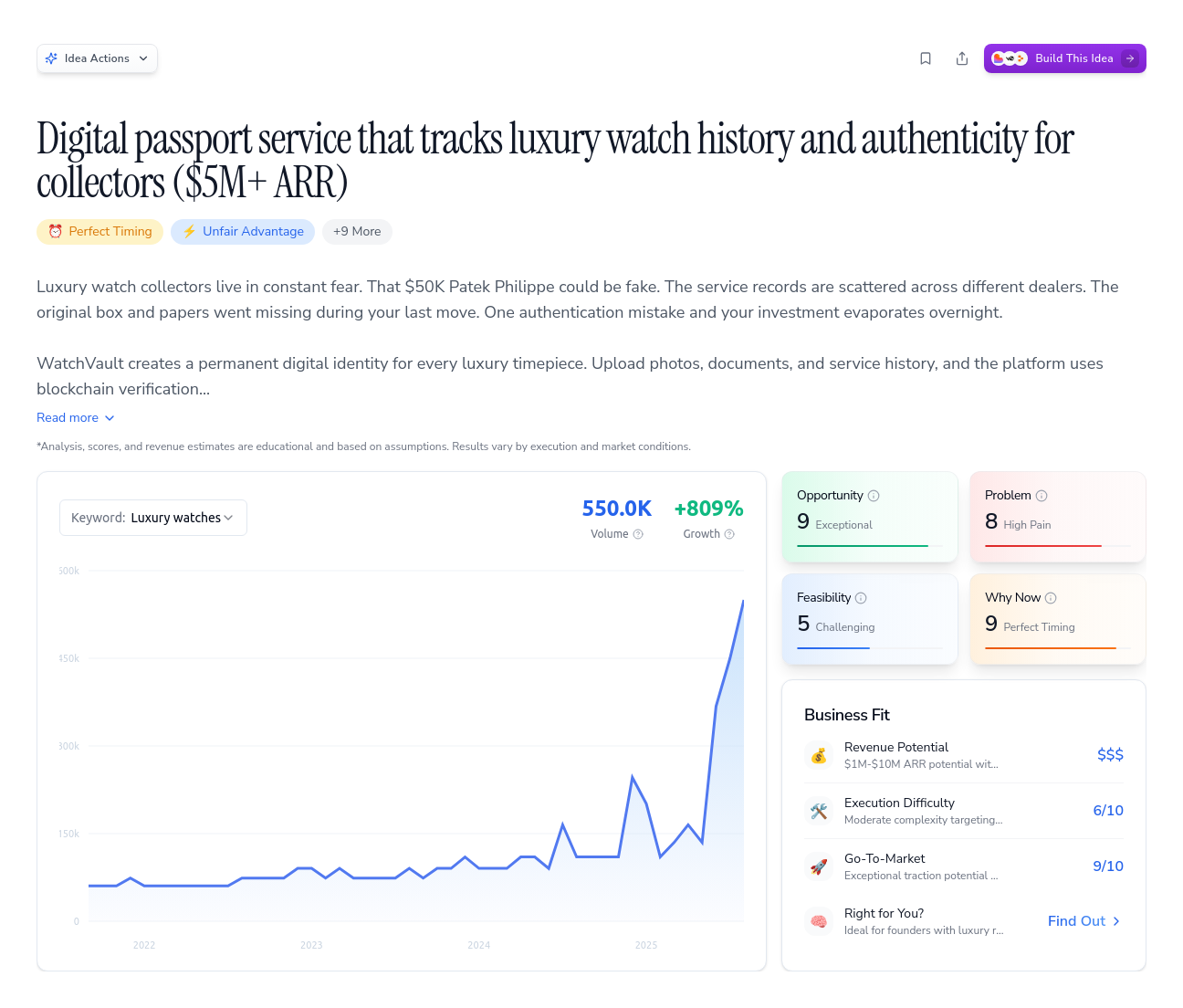Click the money bag icon beside Revenue Potential
The width and height of the screenshot is (1183, 1008).
819,755
